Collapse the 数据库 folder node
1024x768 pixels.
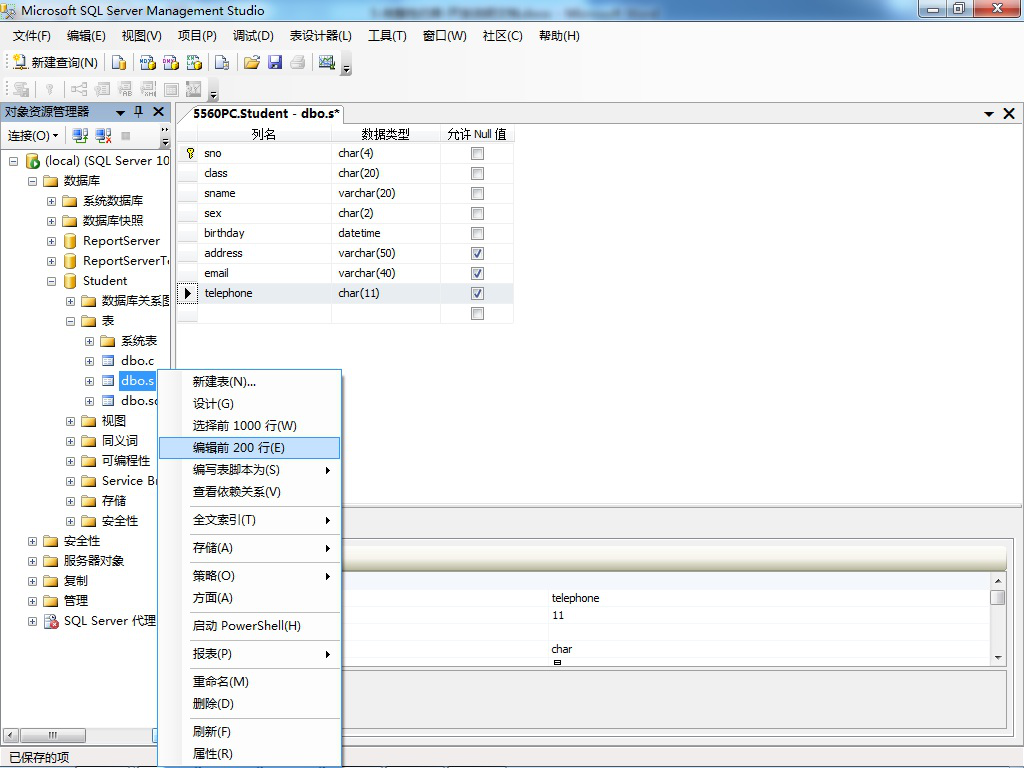coord(32,181)
